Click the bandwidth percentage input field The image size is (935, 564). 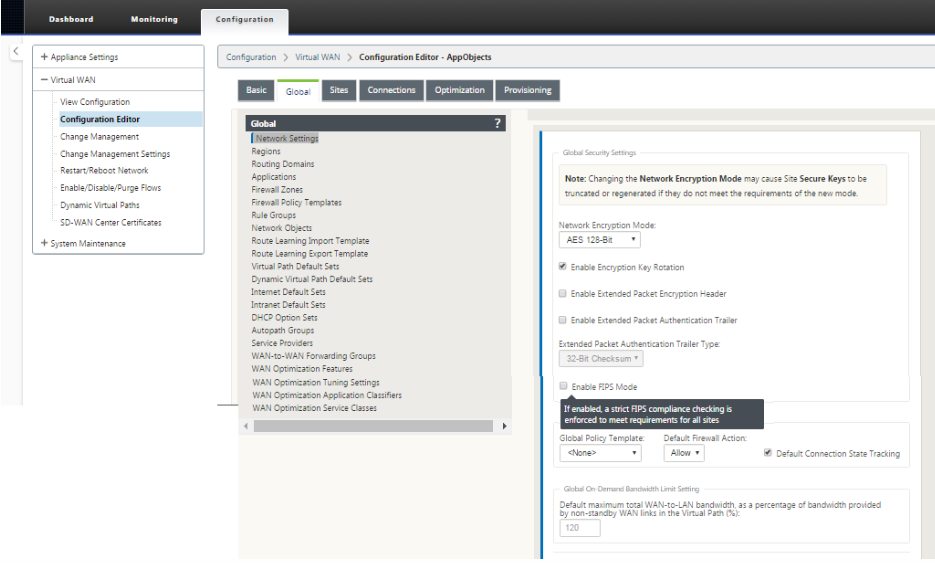(x=580, y=527)
